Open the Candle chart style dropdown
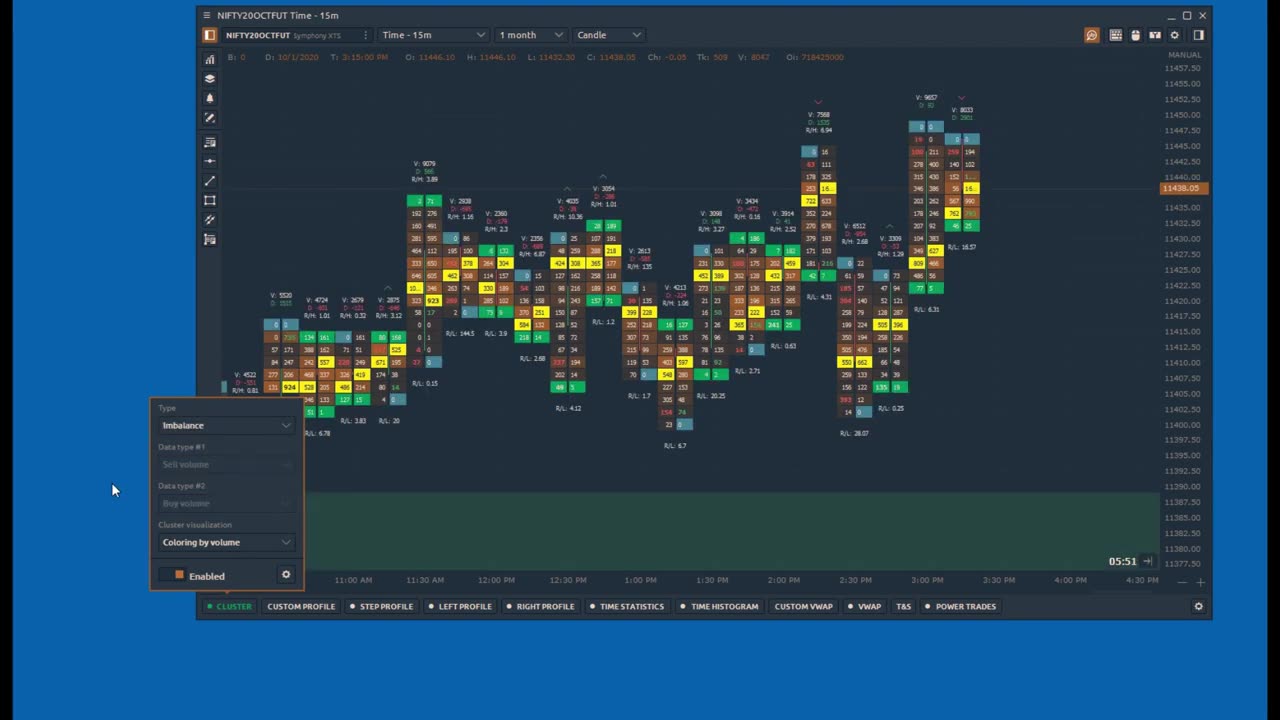This screenshot has height=720, width=1280. (x=608, y=35)
